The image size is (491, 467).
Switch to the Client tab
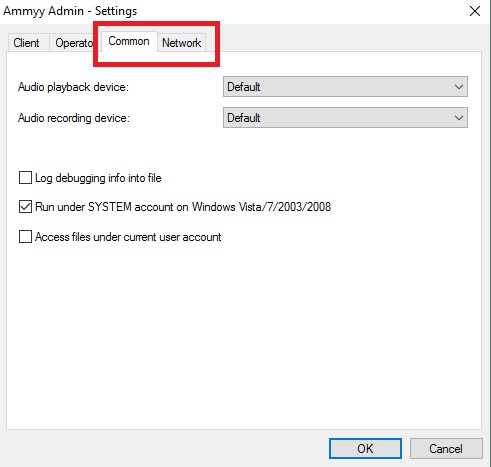click(28, 43)
